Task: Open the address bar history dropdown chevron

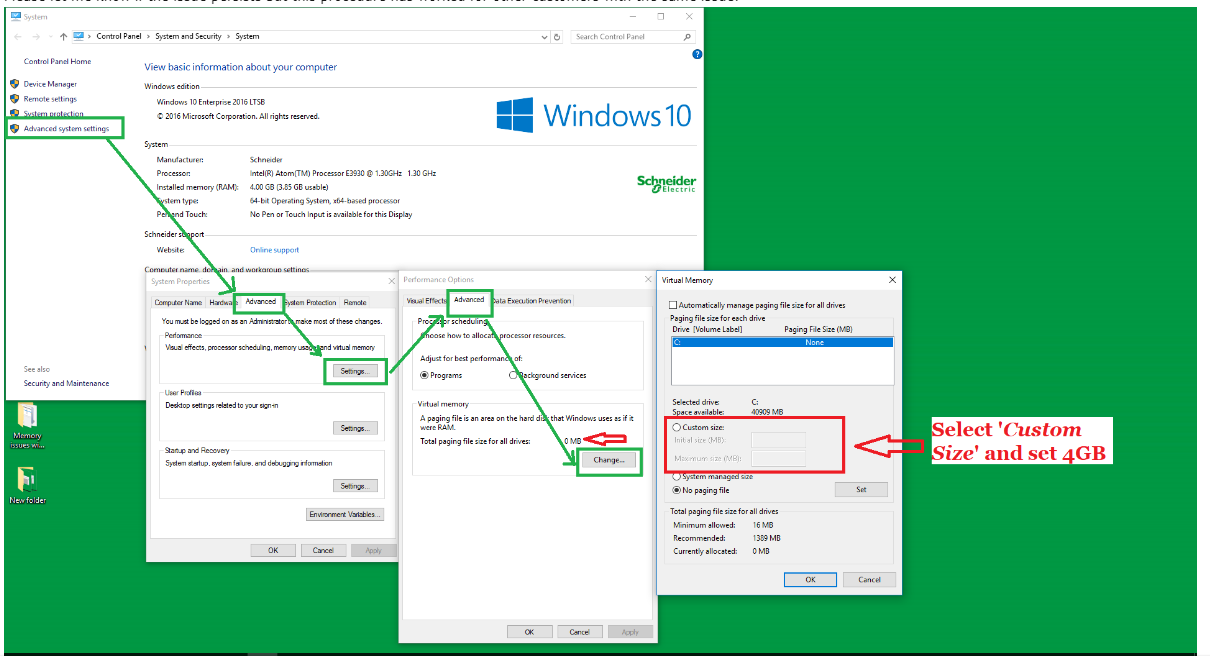Action: click(x=545, y=37)
